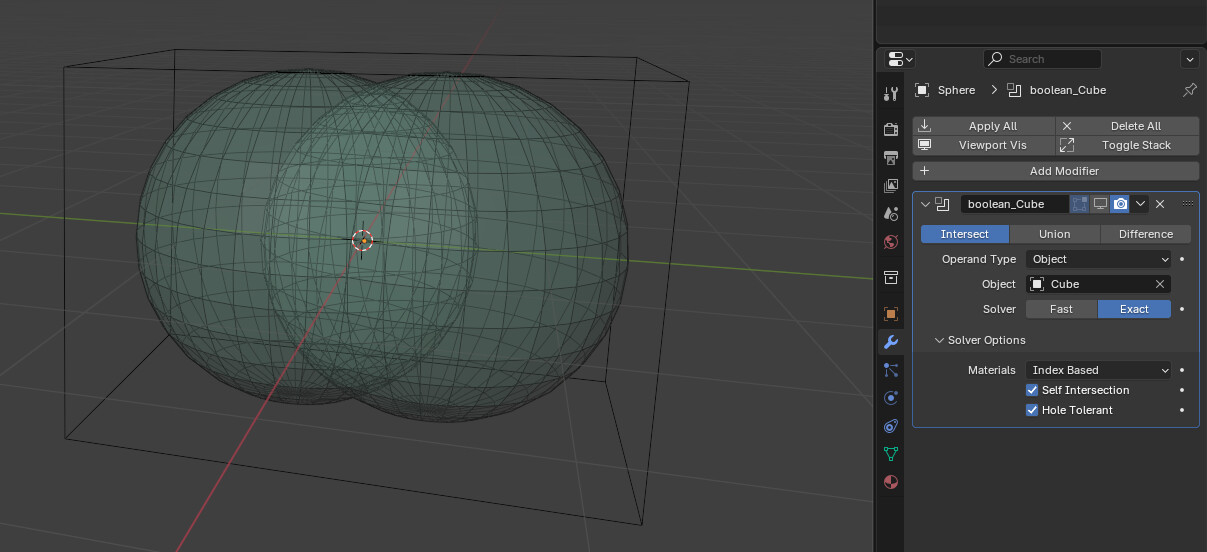Animate the Self Intersection property dot
The height and width of the screenshot is (552, 1207).
tap(1182, 390)
